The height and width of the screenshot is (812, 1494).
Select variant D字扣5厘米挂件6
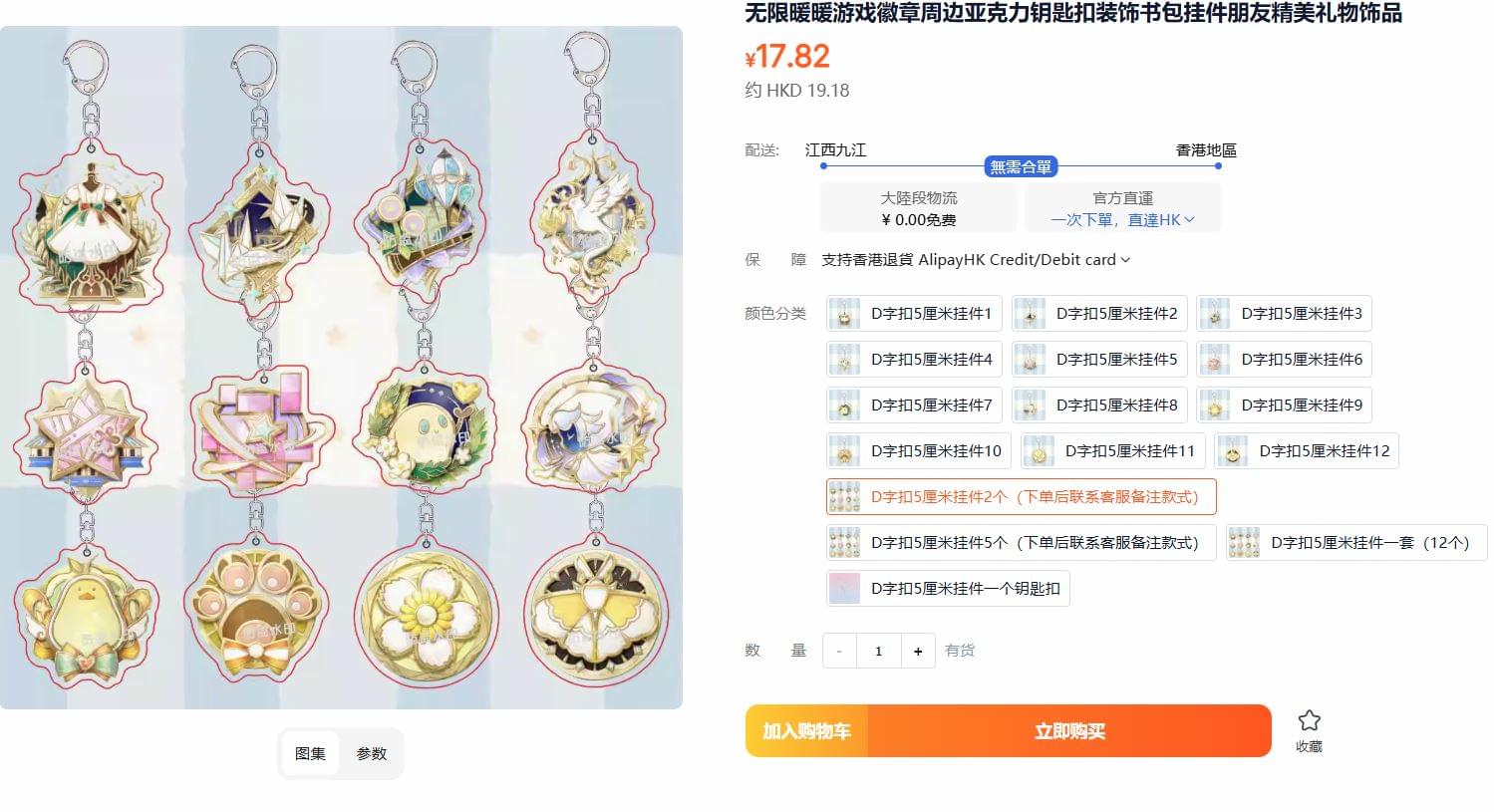pyautogui.click(x=1284, y=359)
